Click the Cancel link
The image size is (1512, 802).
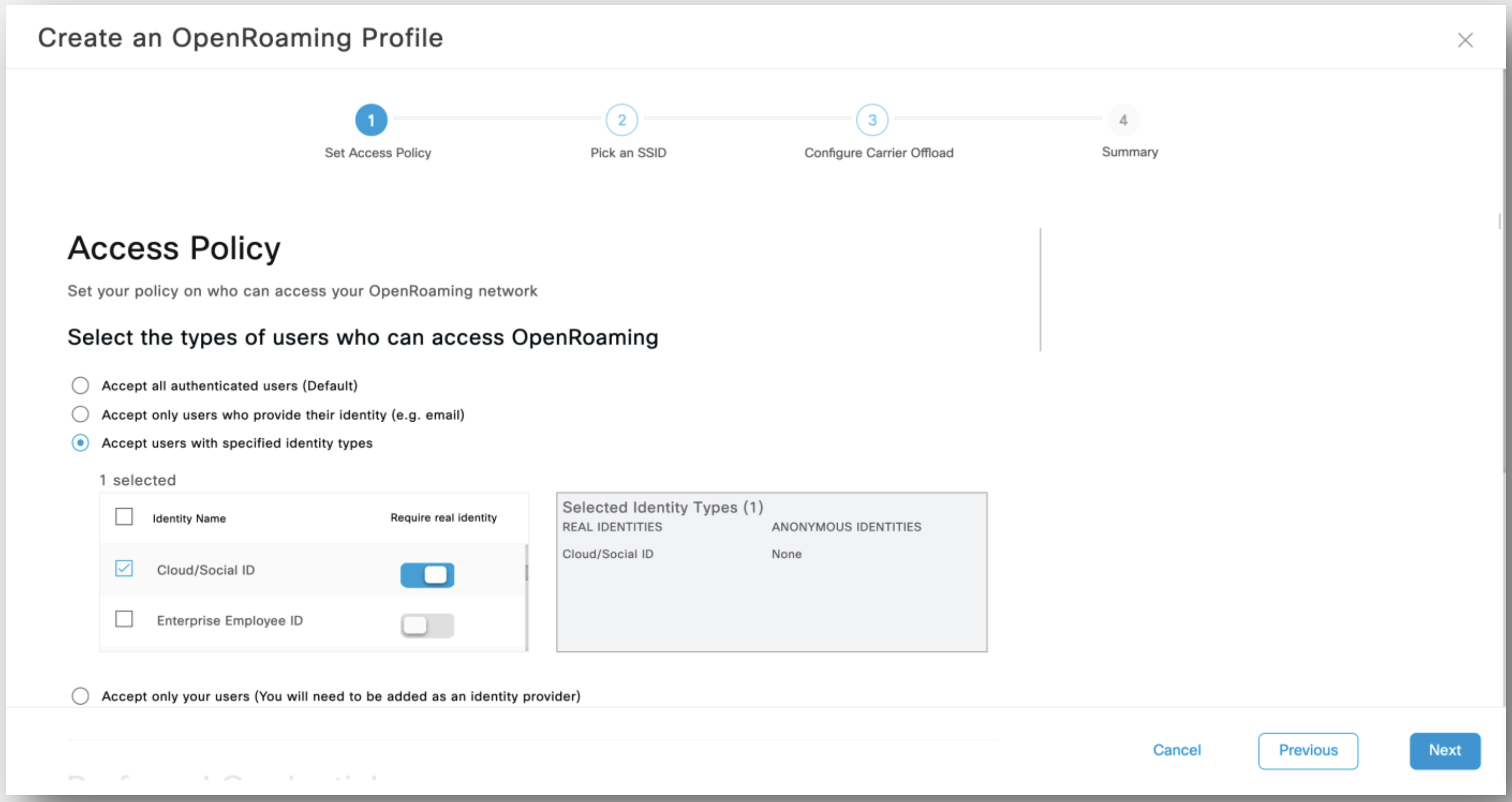click(x=1177, y=750)
